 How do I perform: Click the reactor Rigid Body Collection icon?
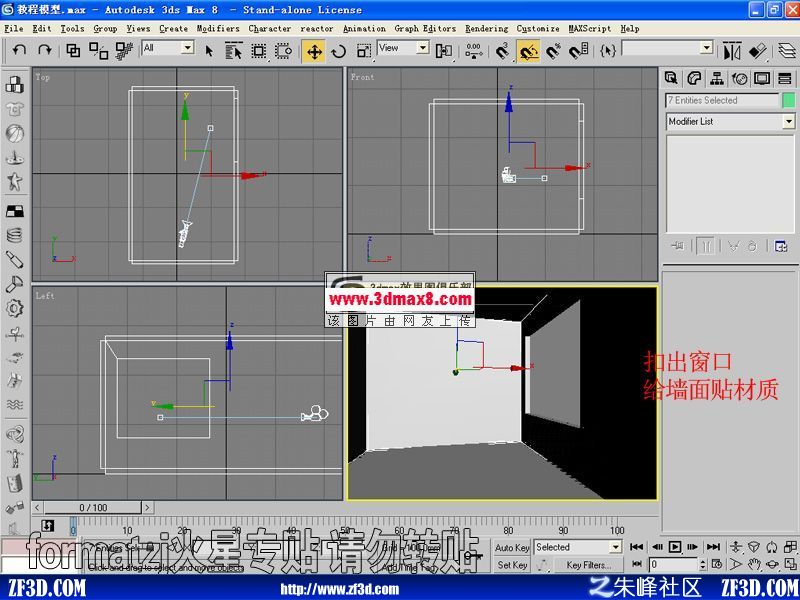(x=14, y=85)
